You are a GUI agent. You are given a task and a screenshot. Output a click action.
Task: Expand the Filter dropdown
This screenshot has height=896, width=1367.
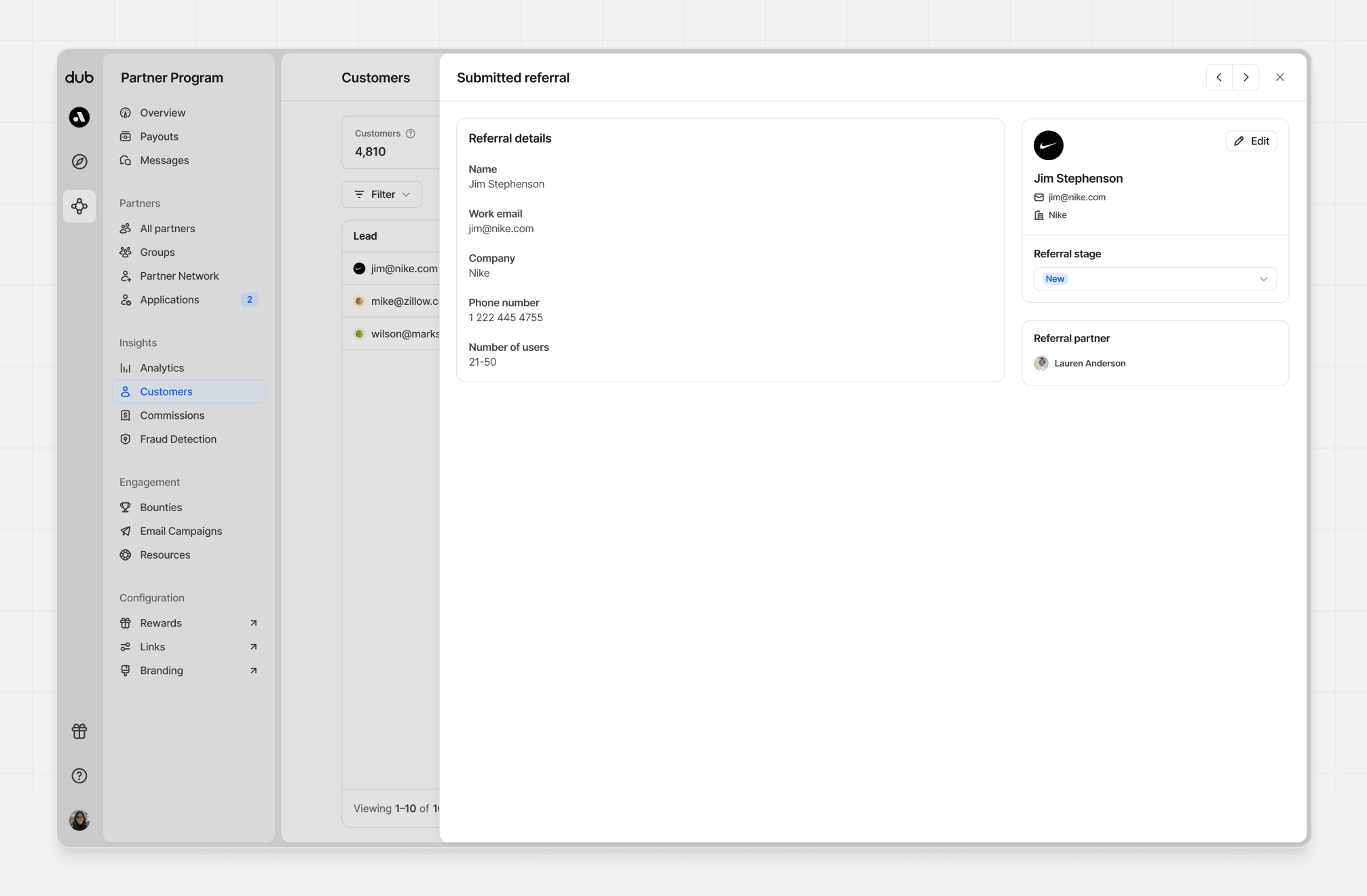382,195
